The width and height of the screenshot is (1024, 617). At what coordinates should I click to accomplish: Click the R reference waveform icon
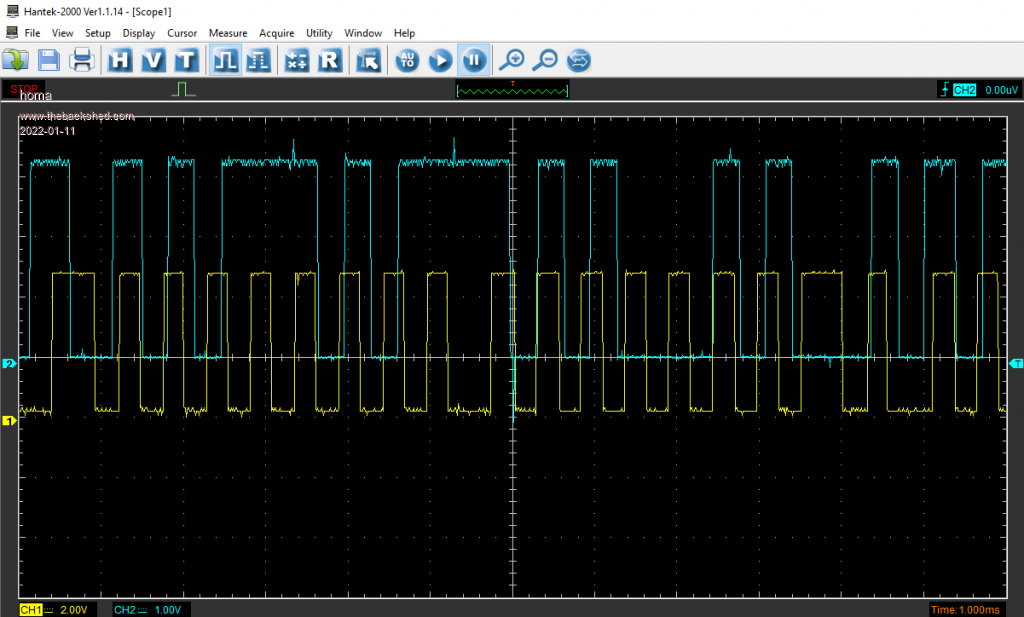point(329,60)
